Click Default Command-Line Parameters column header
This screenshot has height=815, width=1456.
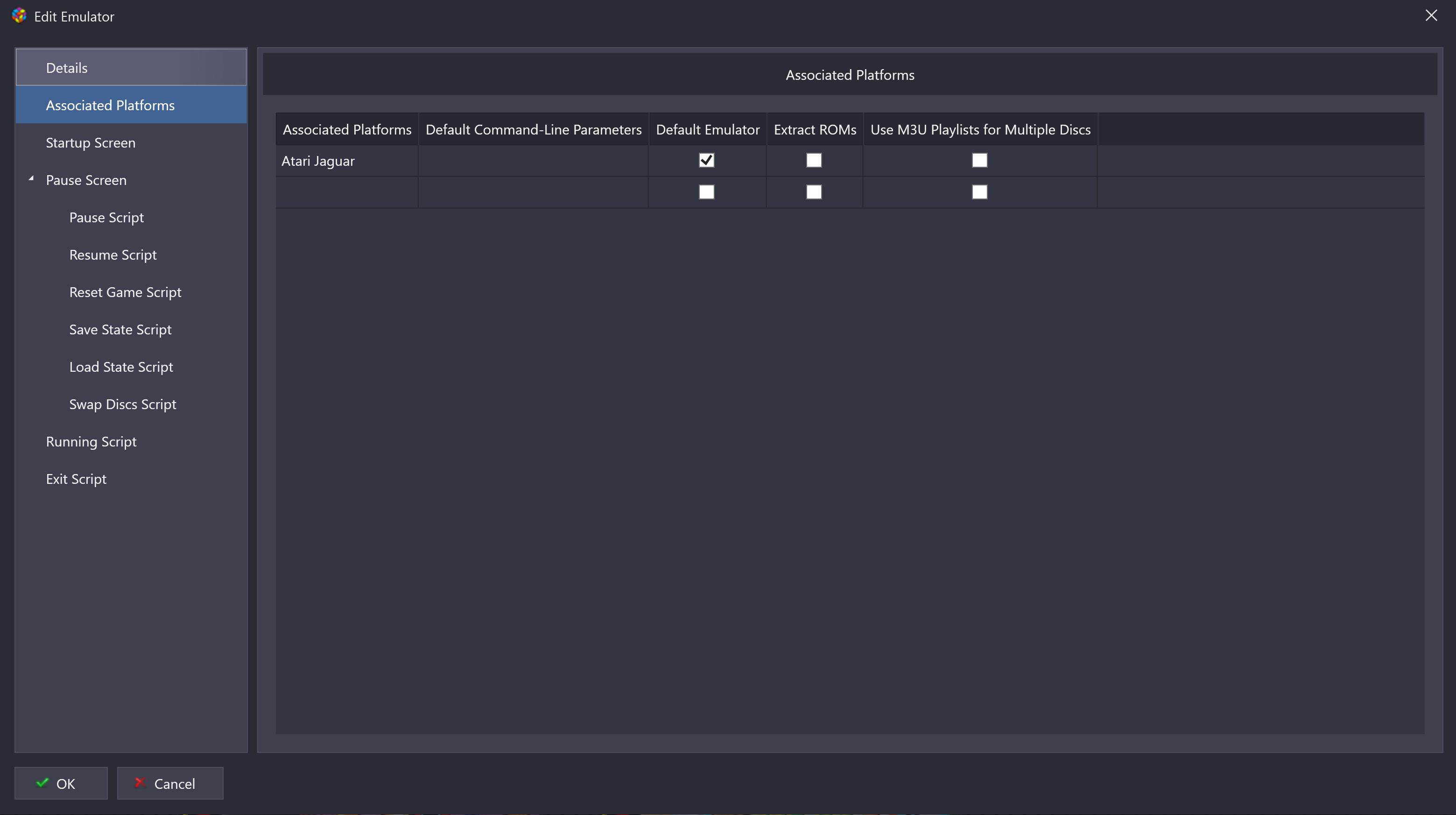click(x=534, y=129)
